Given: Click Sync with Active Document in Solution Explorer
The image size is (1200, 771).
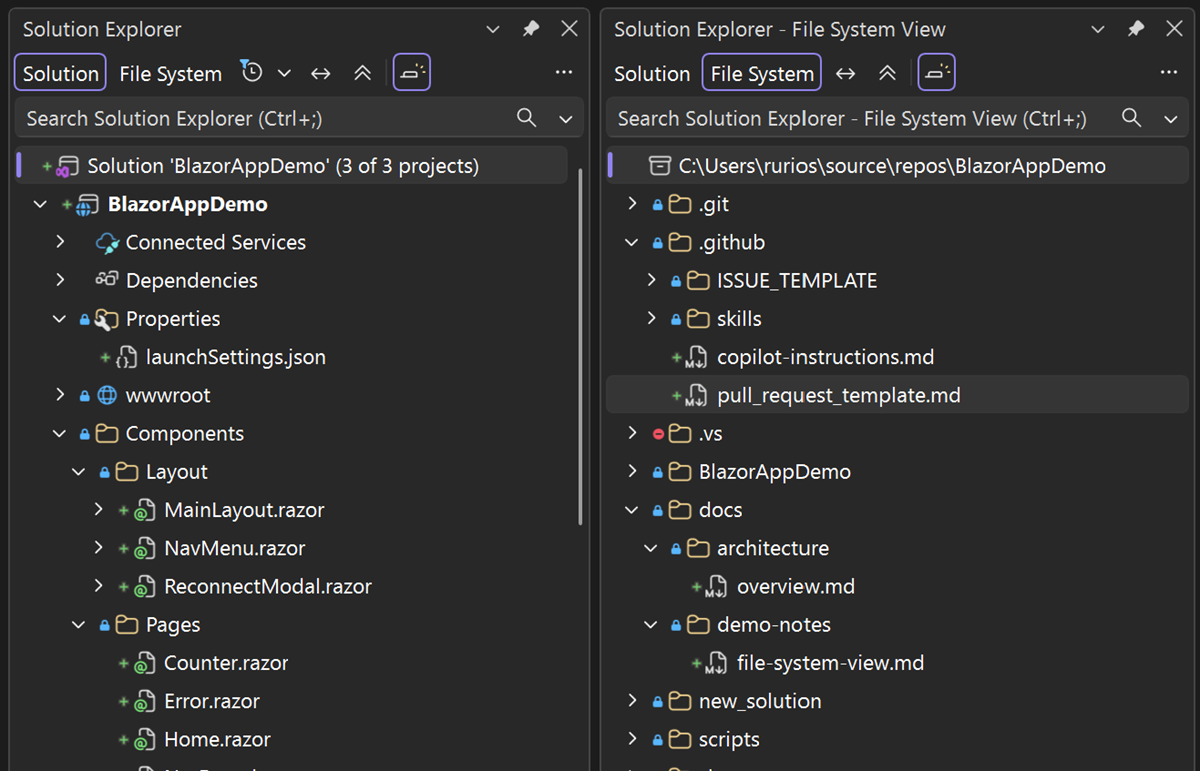Looking at the screenshot, I should point(320,73).
